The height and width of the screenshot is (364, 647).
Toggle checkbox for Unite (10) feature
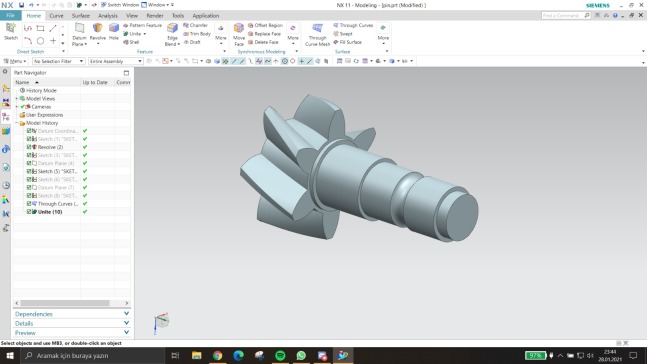pos(29,212)
